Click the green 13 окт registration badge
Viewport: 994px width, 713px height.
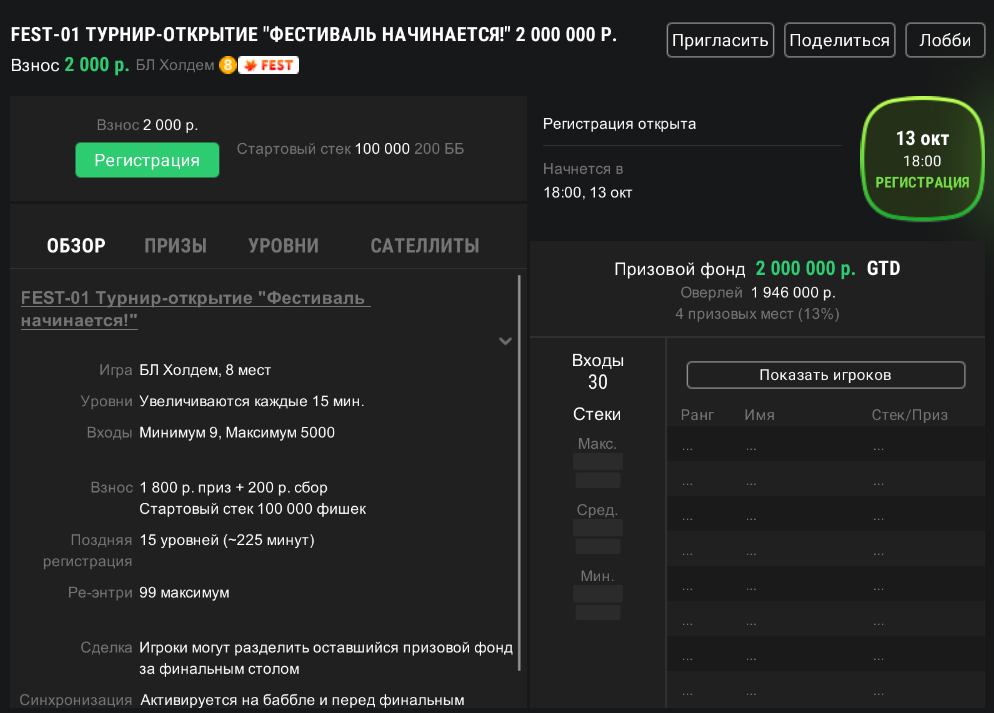[921, 159]
